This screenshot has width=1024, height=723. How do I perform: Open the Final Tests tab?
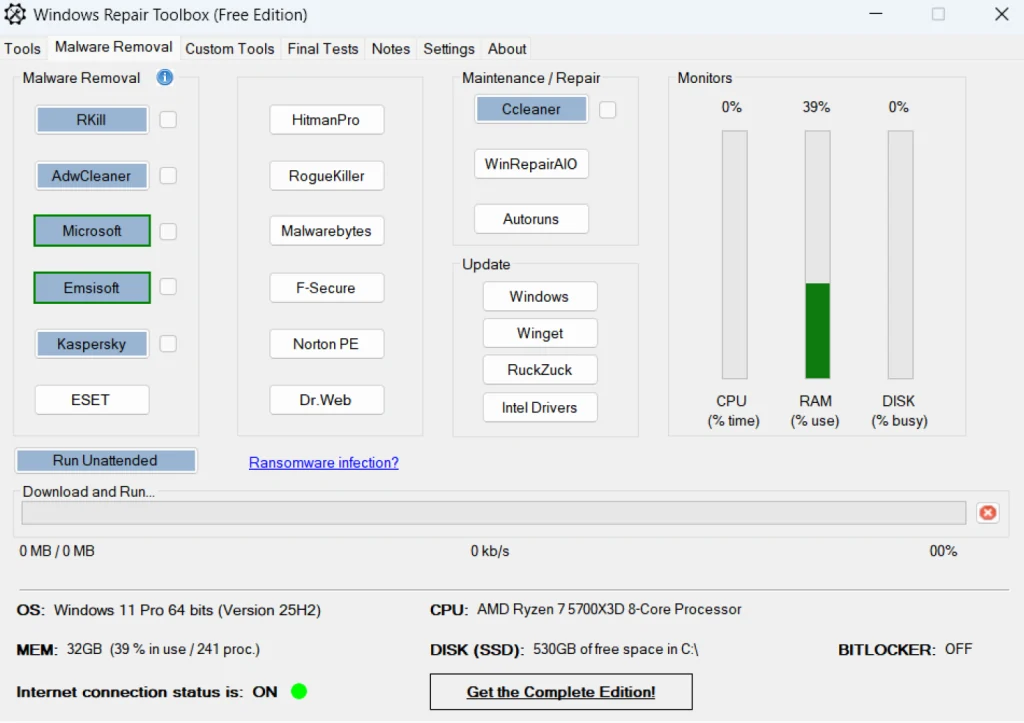click(324, 49)
